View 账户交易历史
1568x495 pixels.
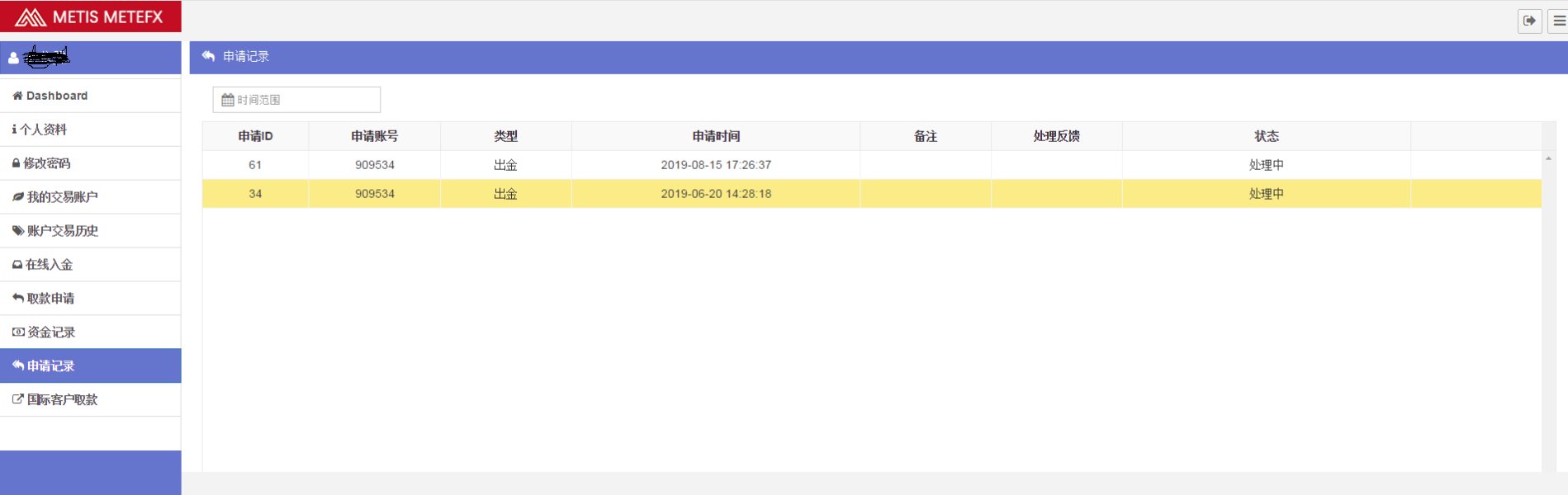91,231
